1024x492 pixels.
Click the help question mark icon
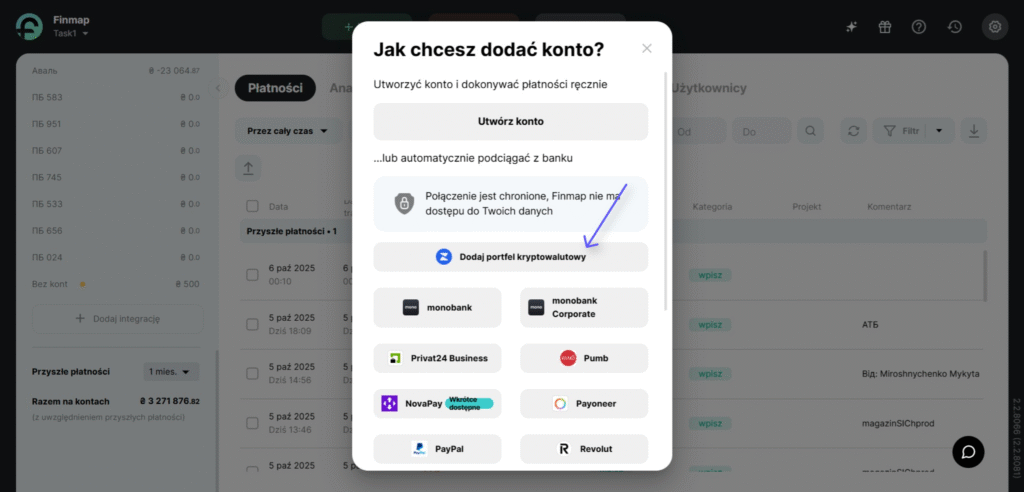(x=919, y=27)
